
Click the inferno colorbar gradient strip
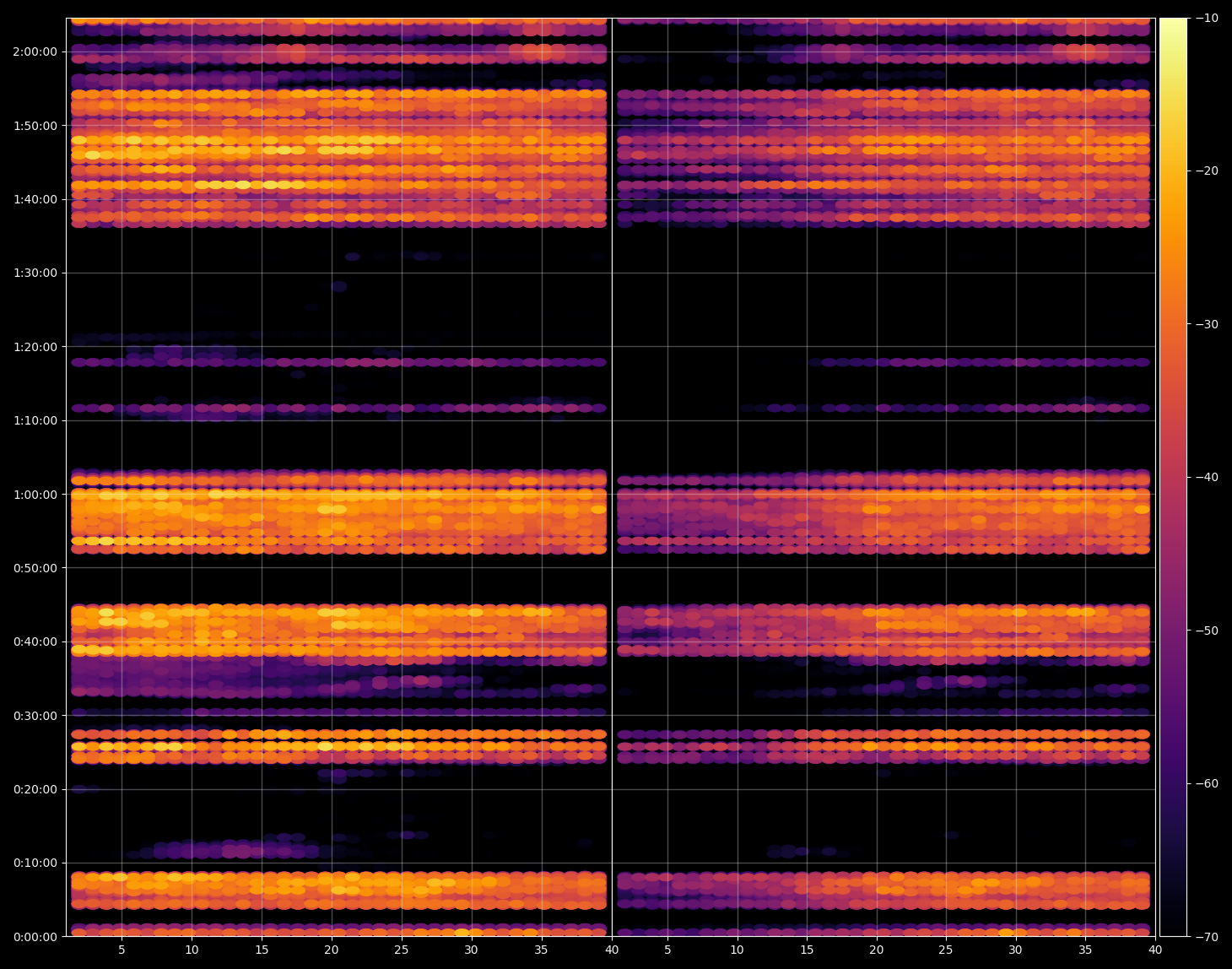point(1173,477)
